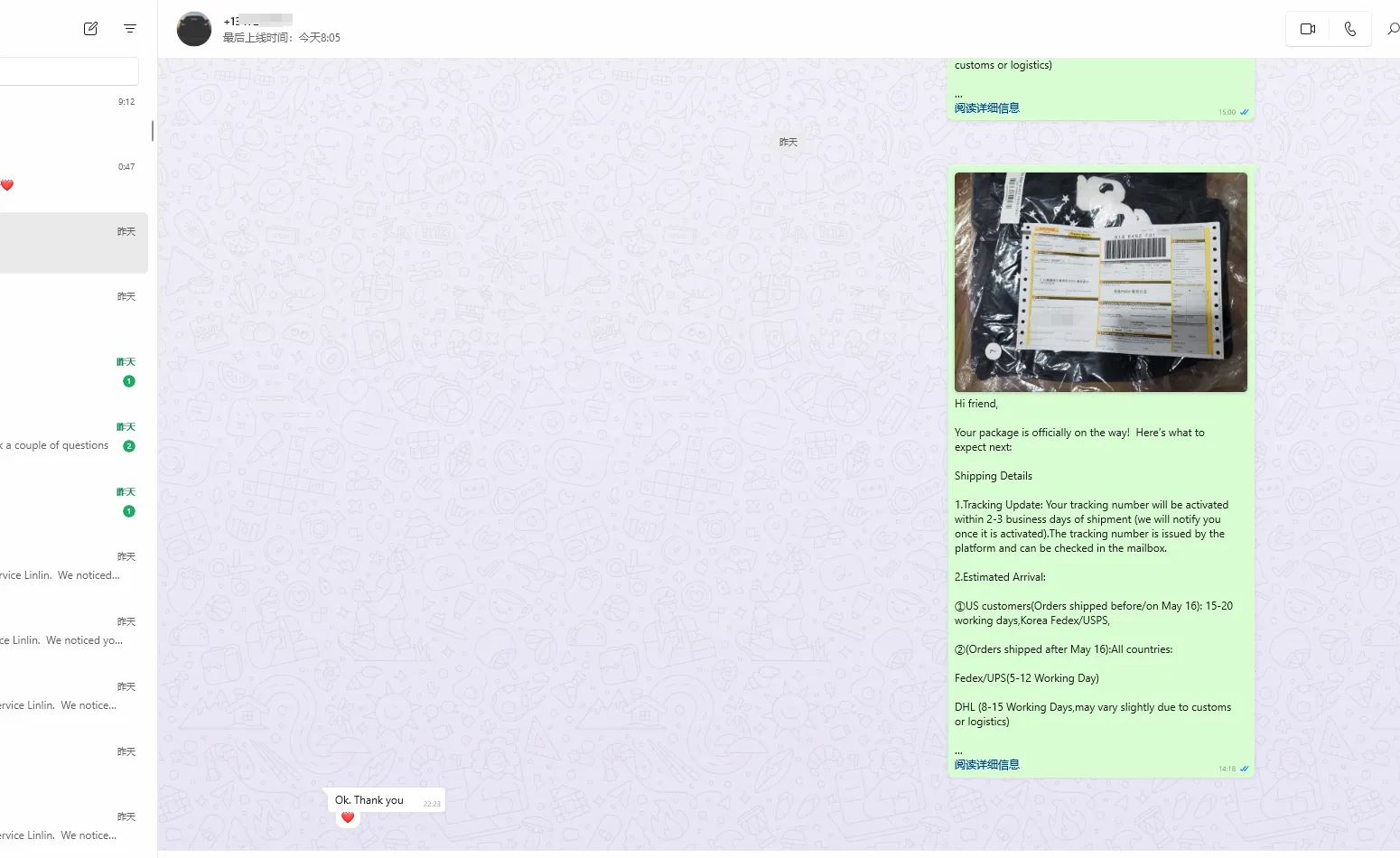Click the chat search input field
Screen dimensions: 1400x858
70,71
